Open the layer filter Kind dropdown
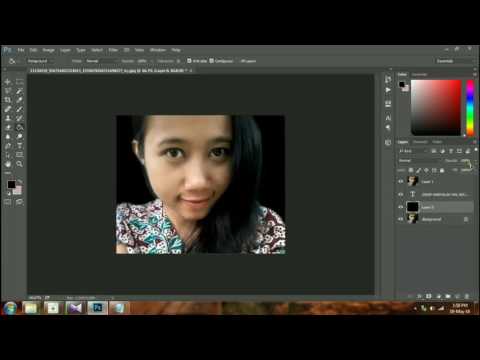Image resolution: width=480 pixels, height=360 pixels. point(413,151)
